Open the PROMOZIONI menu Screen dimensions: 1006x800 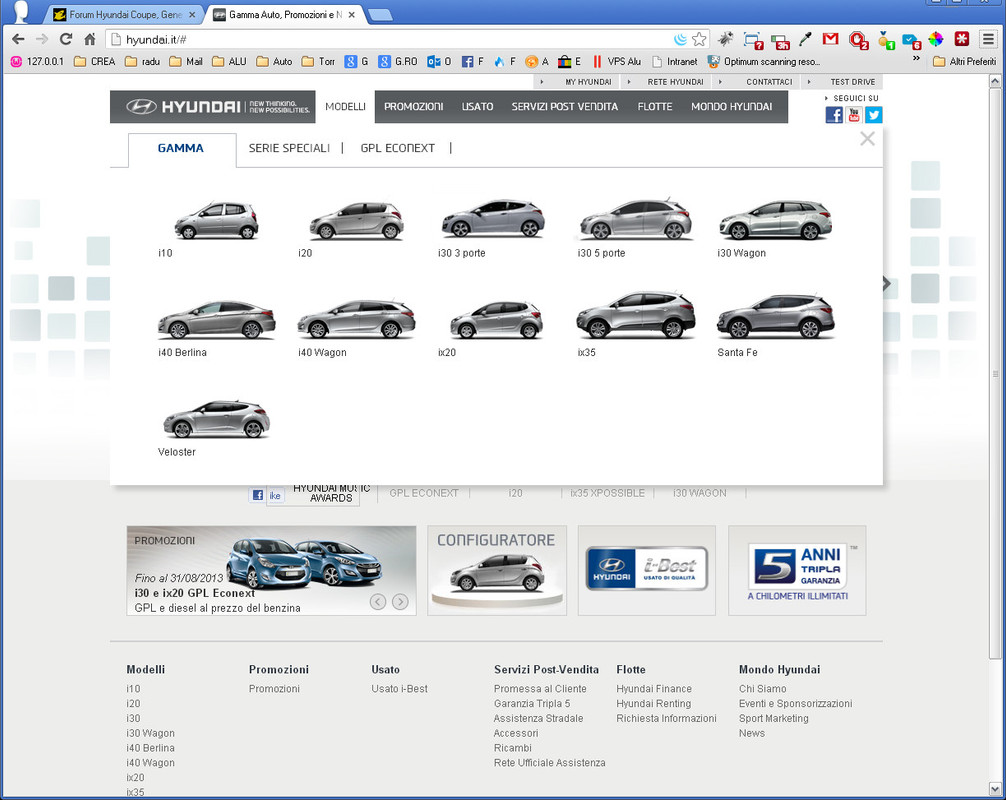413,106
